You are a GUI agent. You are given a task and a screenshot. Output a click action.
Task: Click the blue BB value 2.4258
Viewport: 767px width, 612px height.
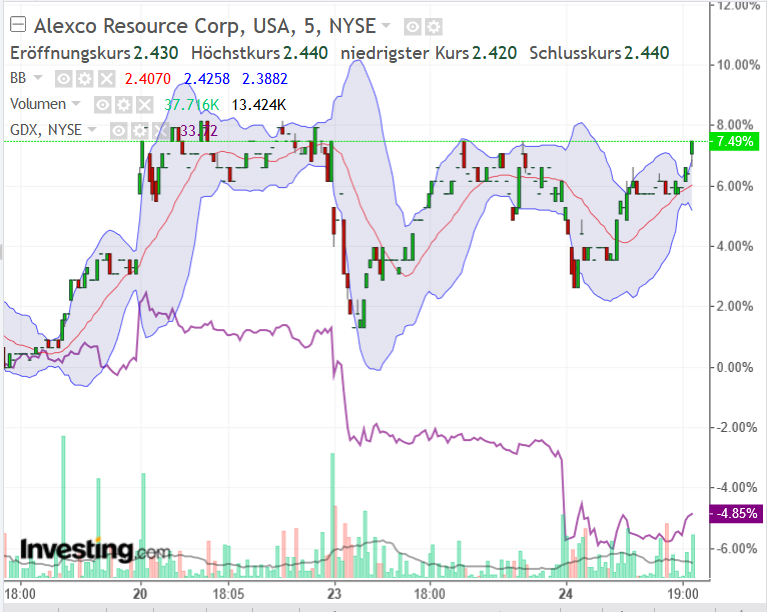[207, 79]
